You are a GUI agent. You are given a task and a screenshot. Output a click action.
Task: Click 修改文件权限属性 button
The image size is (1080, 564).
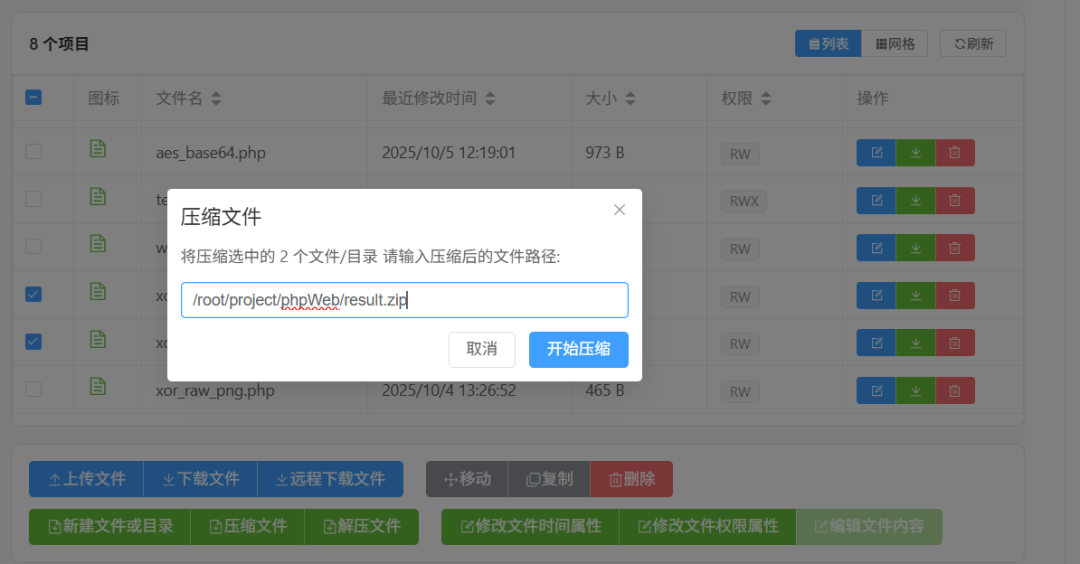(x=707, y=527)
